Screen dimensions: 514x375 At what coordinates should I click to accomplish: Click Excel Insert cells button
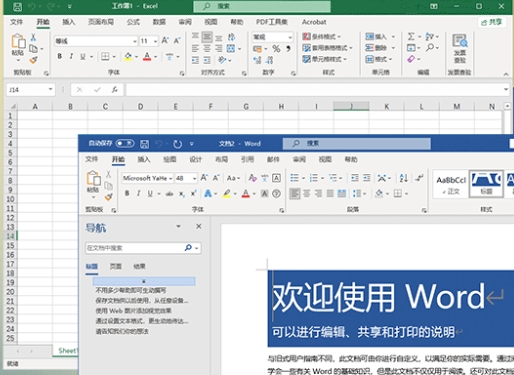coord(376,36)
